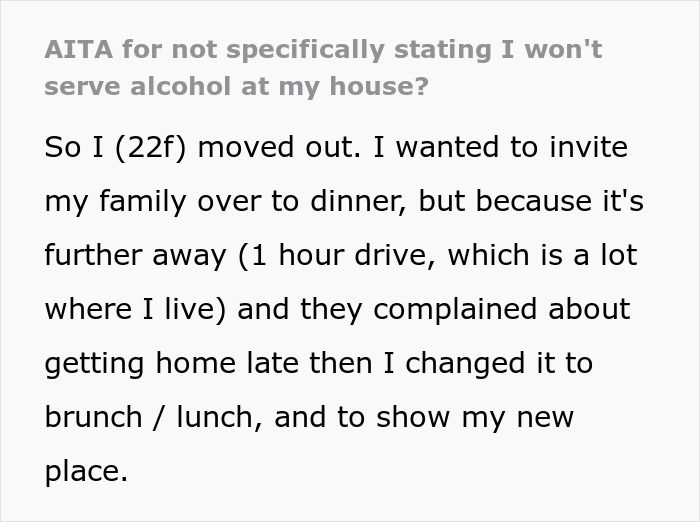Click the phrase 'but because it's'

pyautogui.click(x=532, y=202)
